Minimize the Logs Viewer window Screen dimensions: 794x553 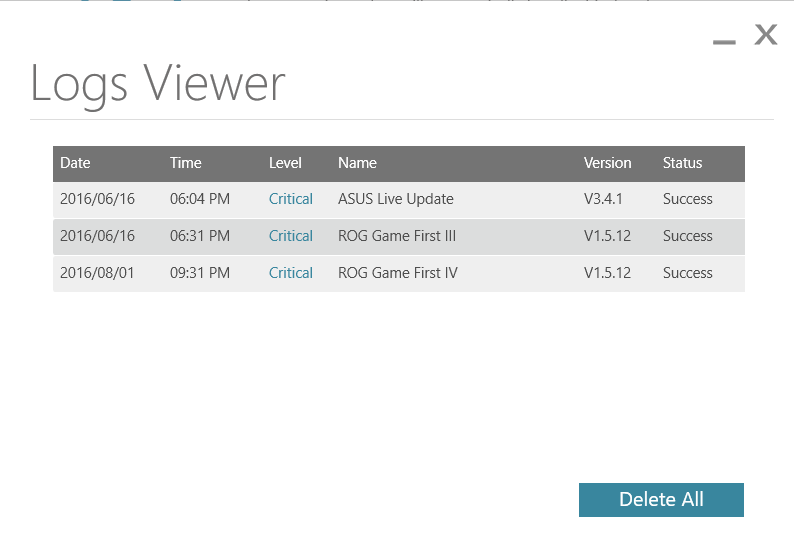(724, 42)
